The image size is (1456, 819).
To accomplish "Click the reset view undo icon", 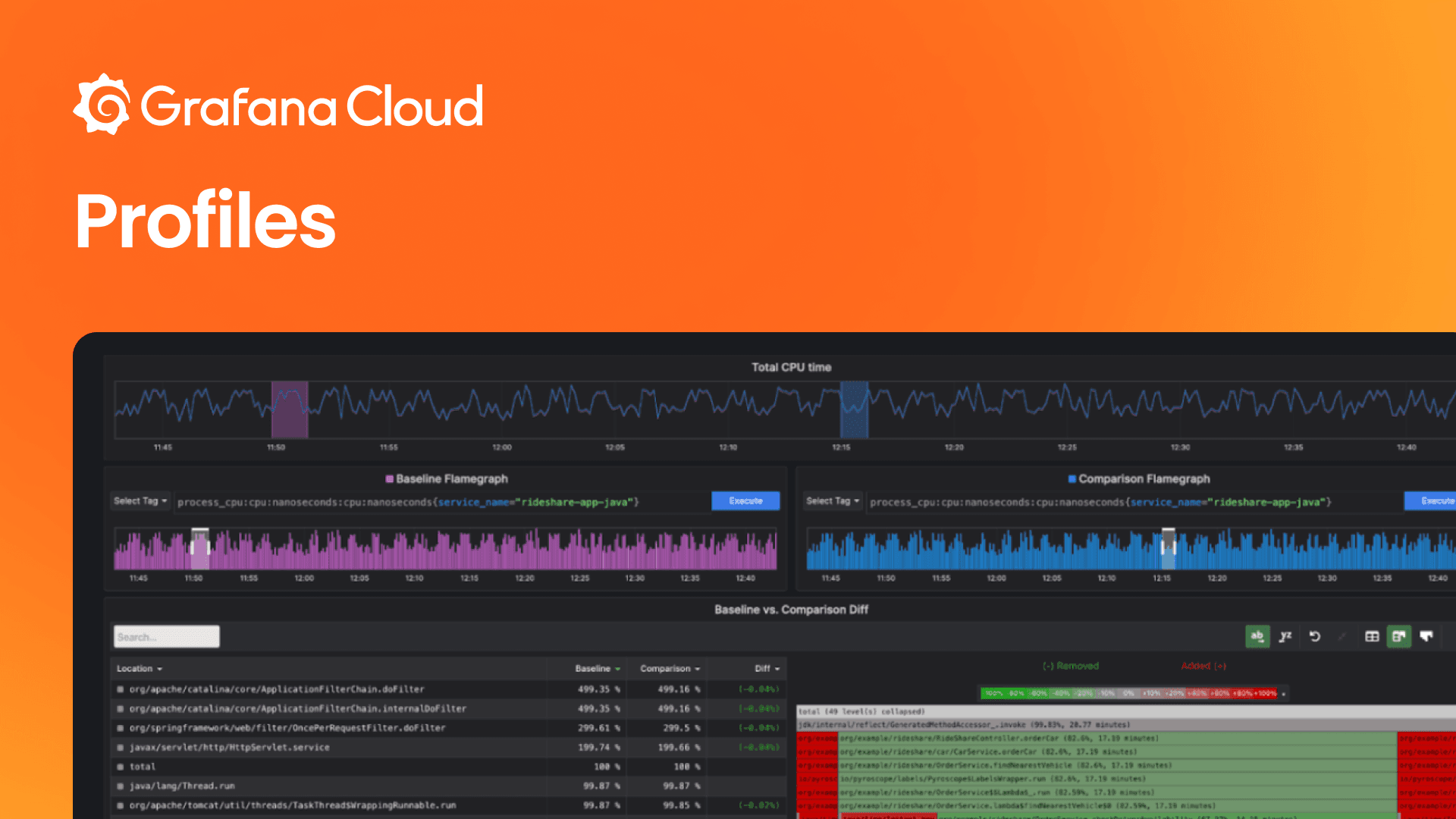I will (x=1315, y=636).
